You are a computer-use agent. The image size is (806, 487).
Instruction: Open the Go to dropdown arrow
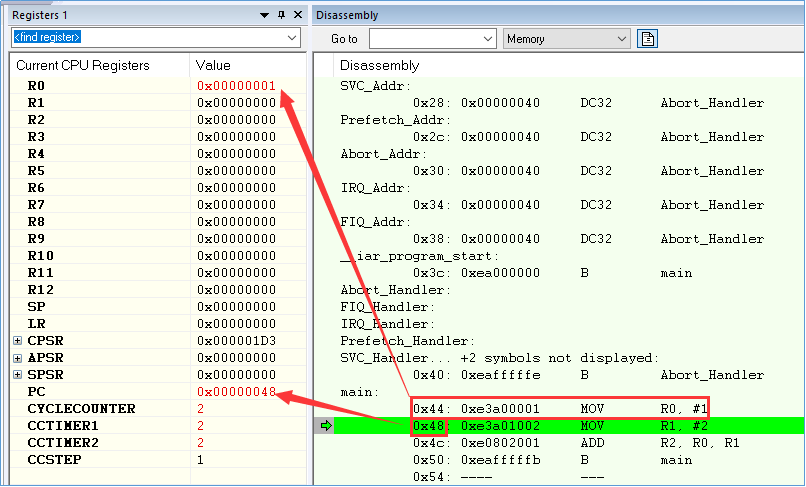tap(488, 39)
